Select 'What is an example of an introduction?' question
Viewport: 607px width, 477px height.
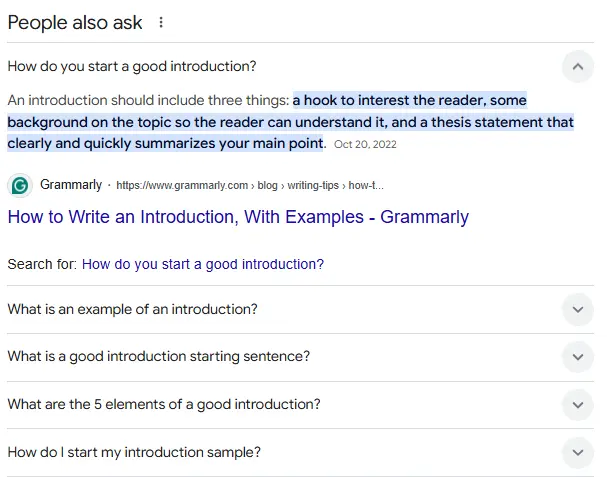point(132,310)
